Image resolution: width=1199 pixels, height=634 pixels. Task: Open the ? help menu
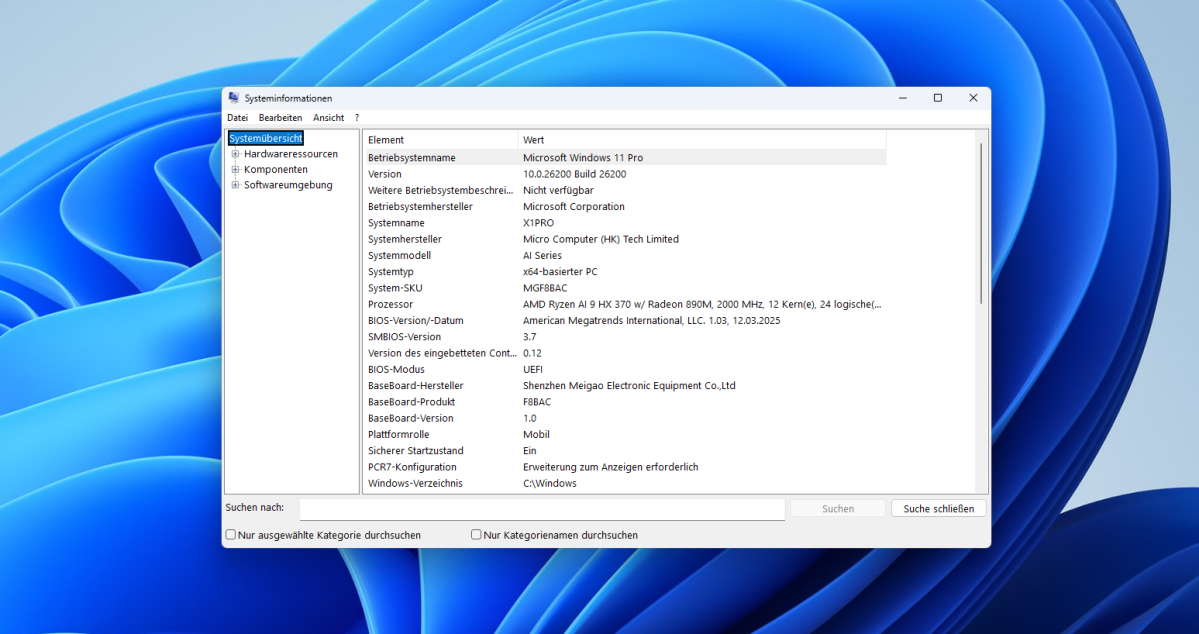(x=357, y=118)
